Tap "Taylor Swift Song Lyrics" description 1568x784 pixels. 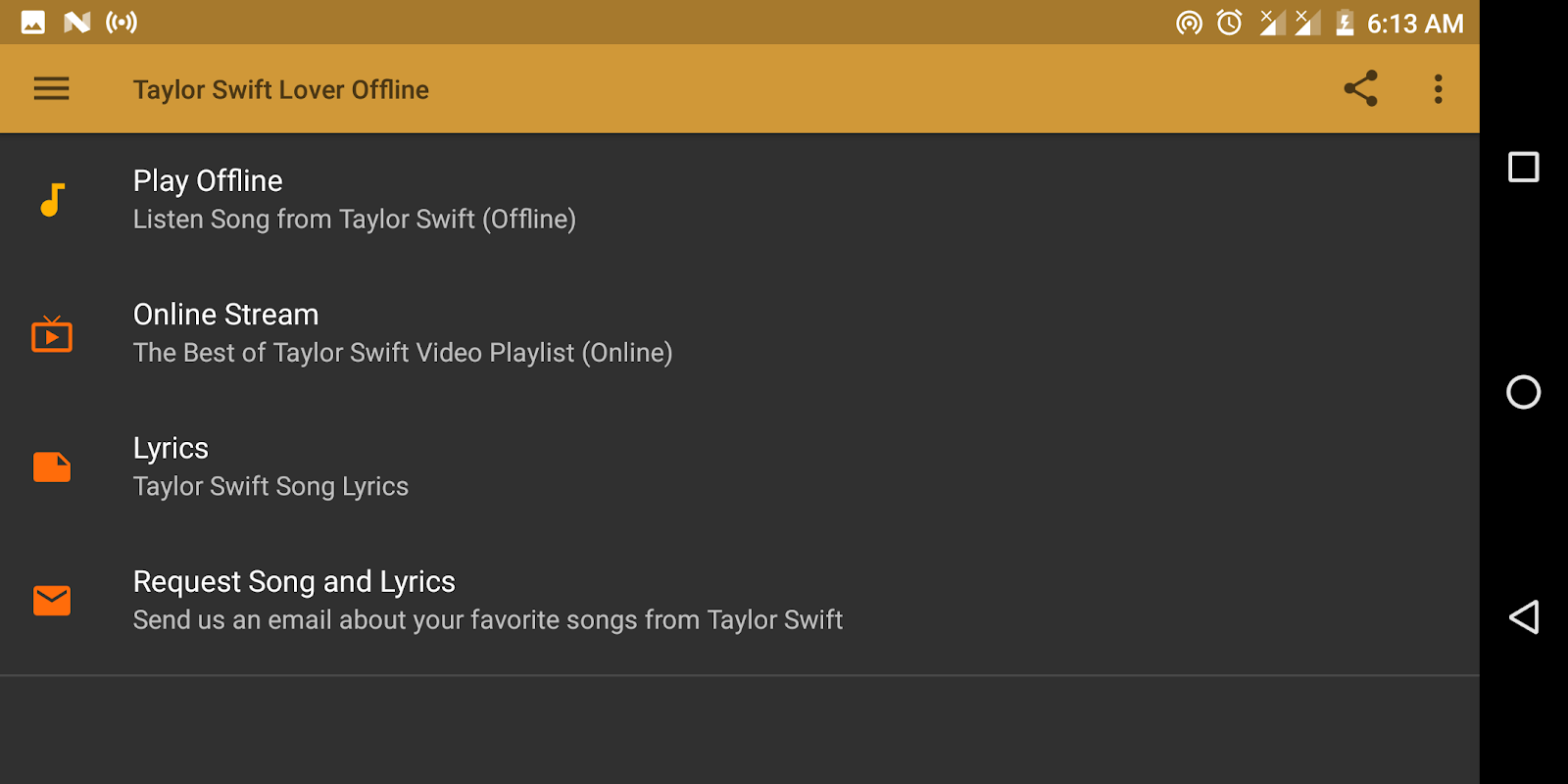point(270,487)
